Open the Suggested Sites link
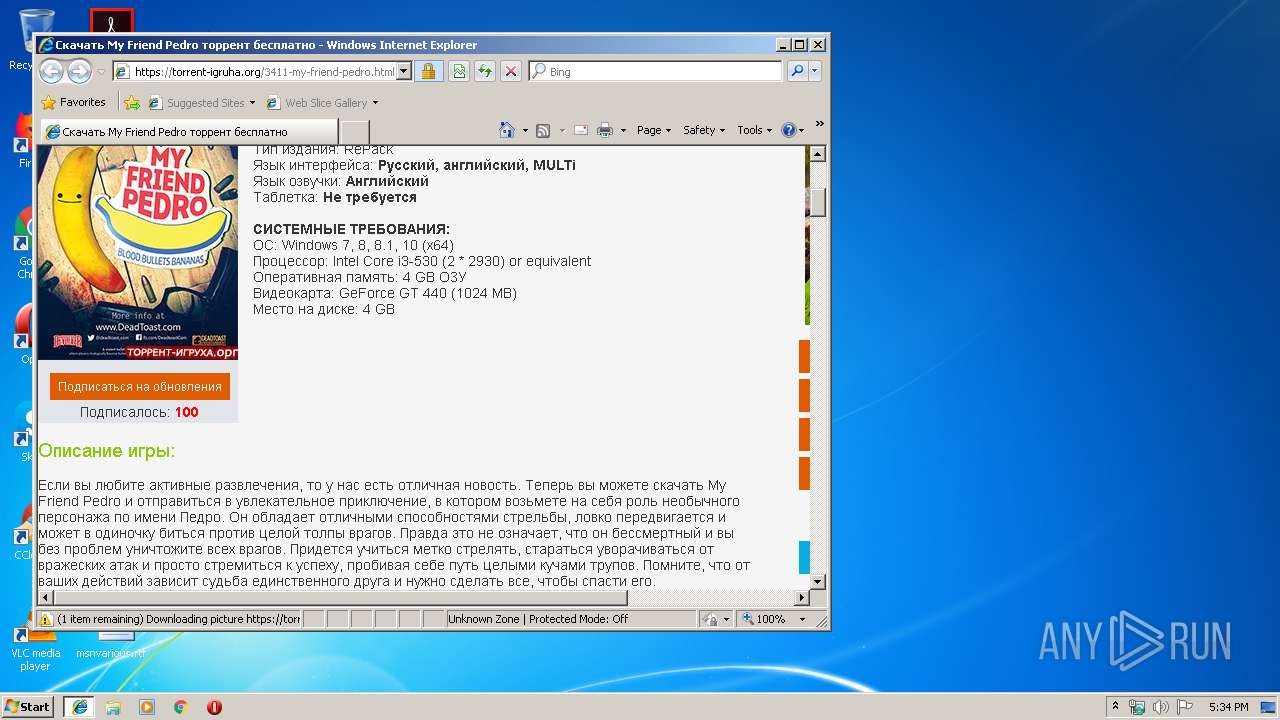This screenshot has height=720, width=1280. pos(202,103)
